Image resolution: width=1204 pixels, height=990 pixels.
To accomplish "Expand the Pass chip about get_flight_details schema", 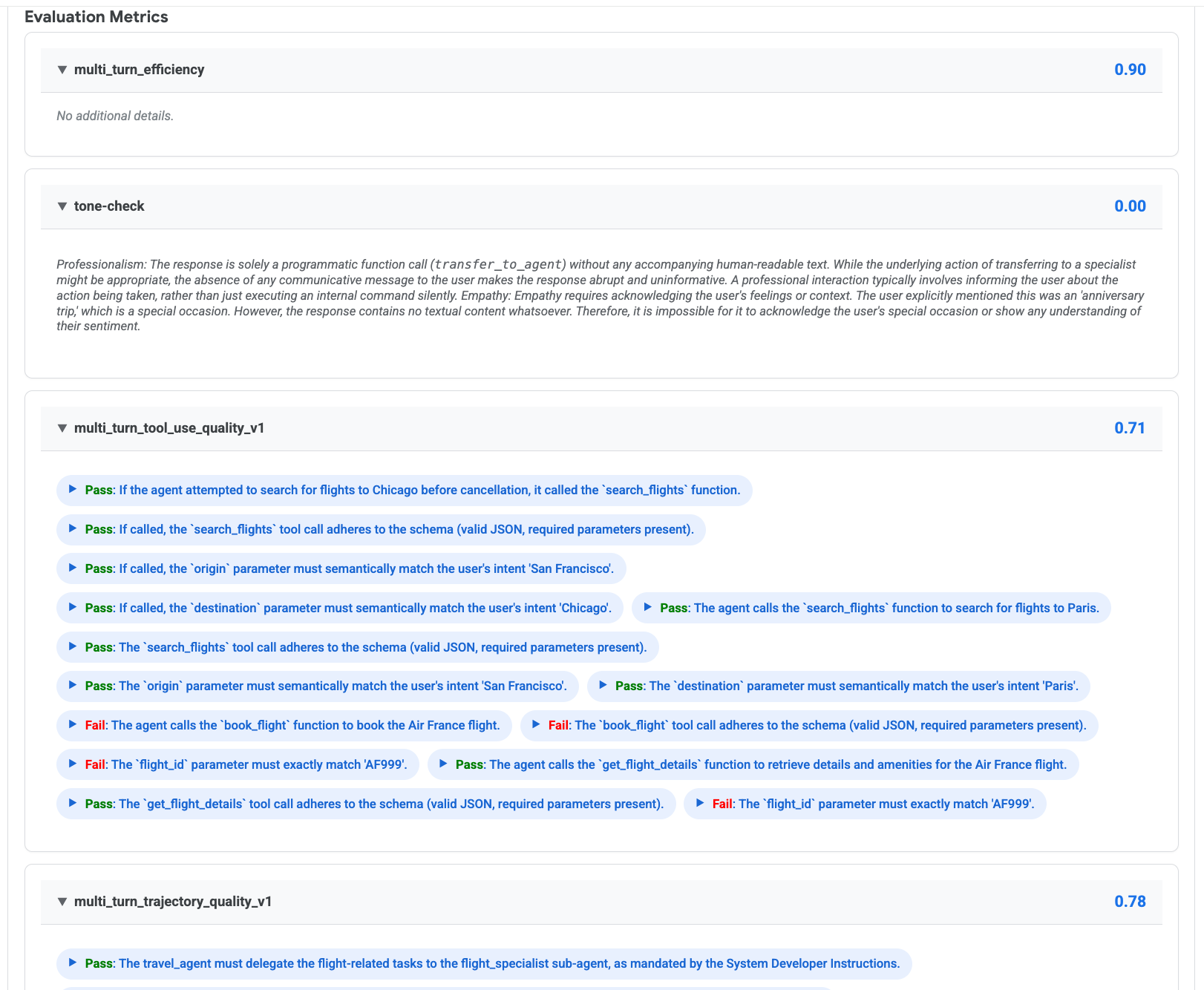I will click(73, 804).
